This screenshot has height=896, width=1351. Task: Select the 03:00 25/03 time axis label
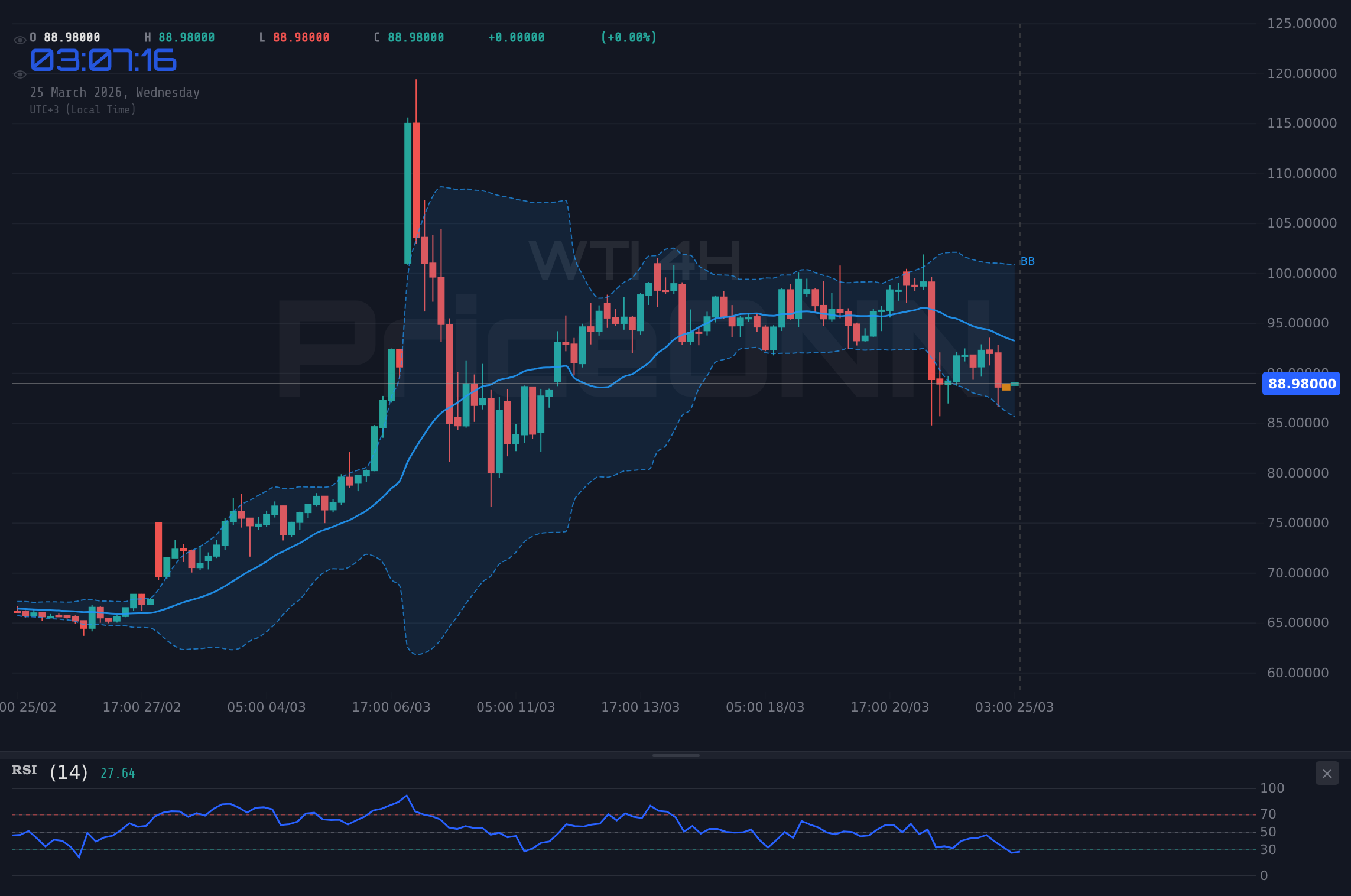pyautogui.click(x=1014, y=707)
